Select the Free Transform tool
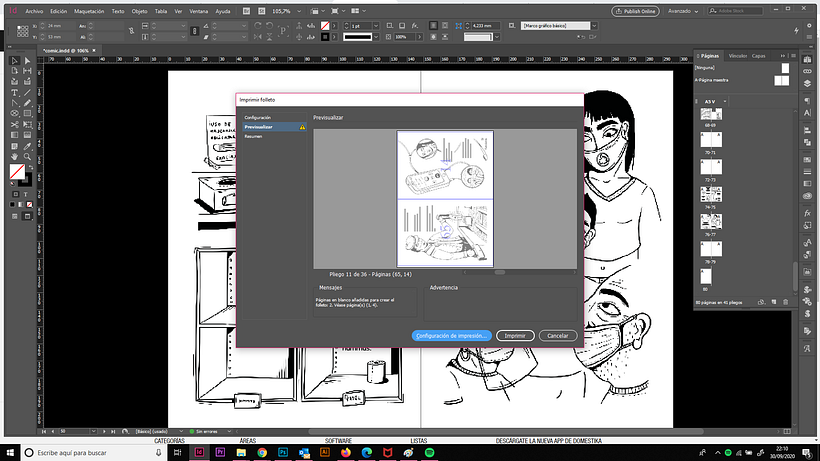This screenshot has height=461, width=820. pos(27,124)
